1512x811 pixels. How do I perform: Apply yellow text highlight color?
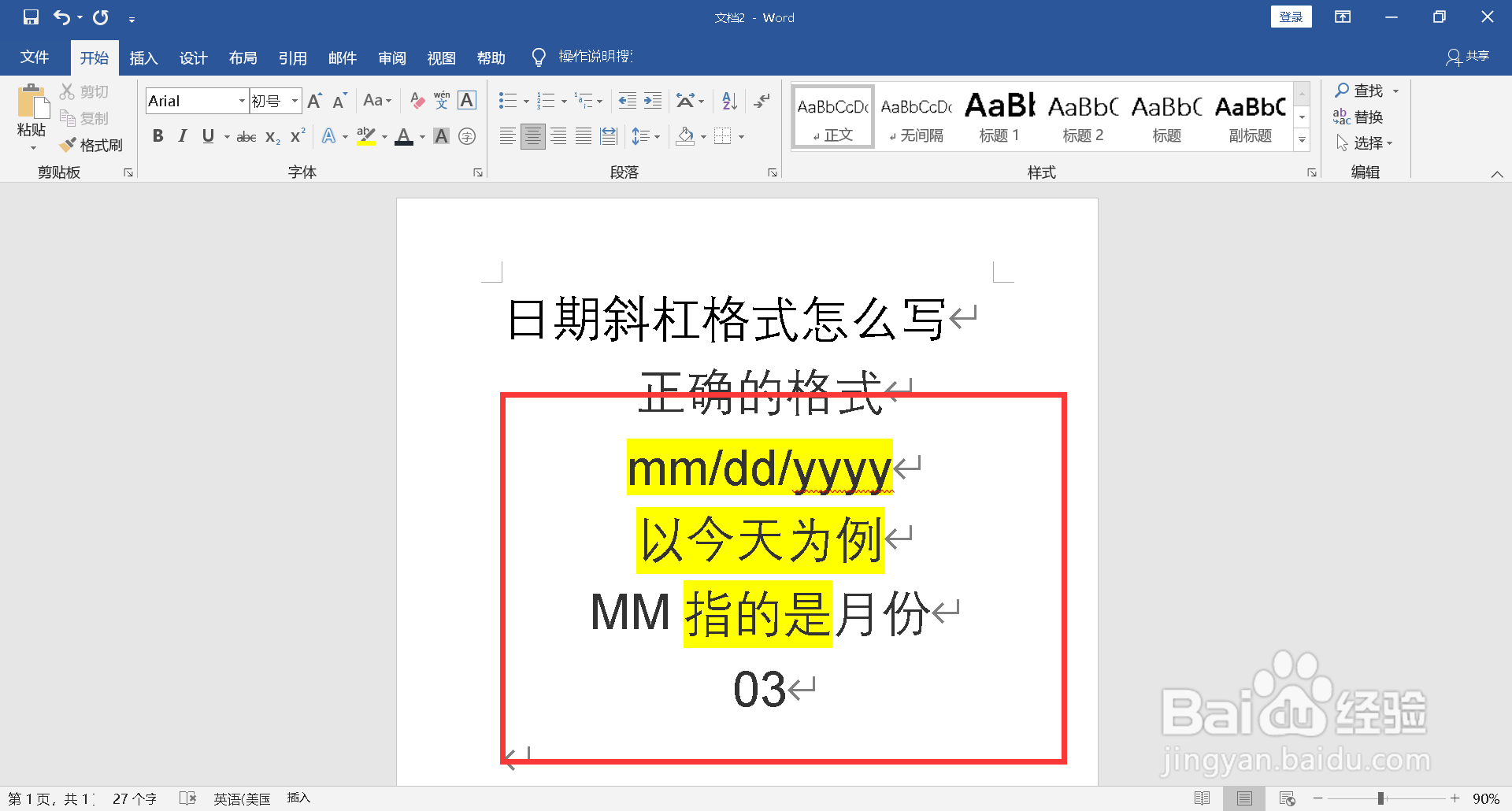pyautogui.click(x=366, y=136)
